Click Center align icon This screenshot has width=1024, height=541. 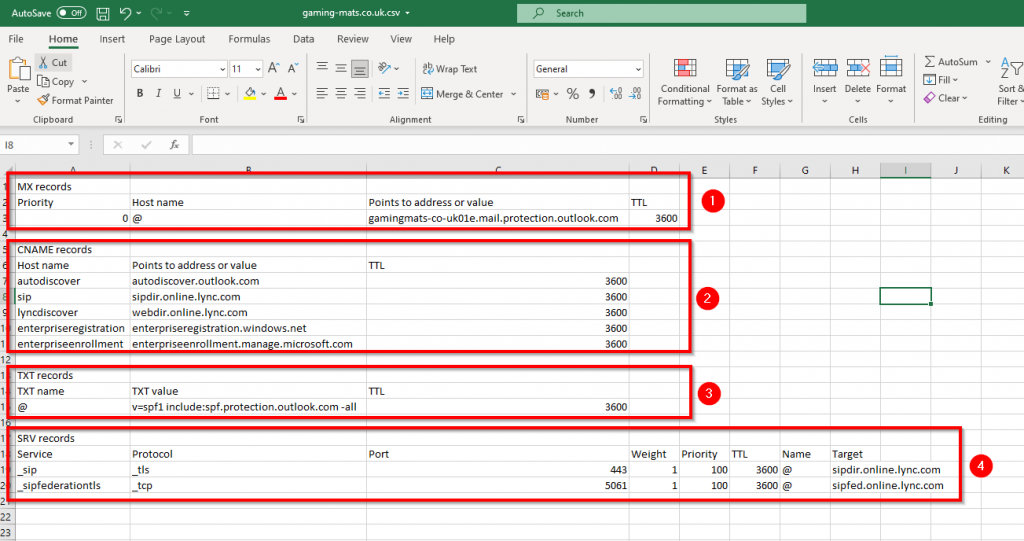[341, 93]
